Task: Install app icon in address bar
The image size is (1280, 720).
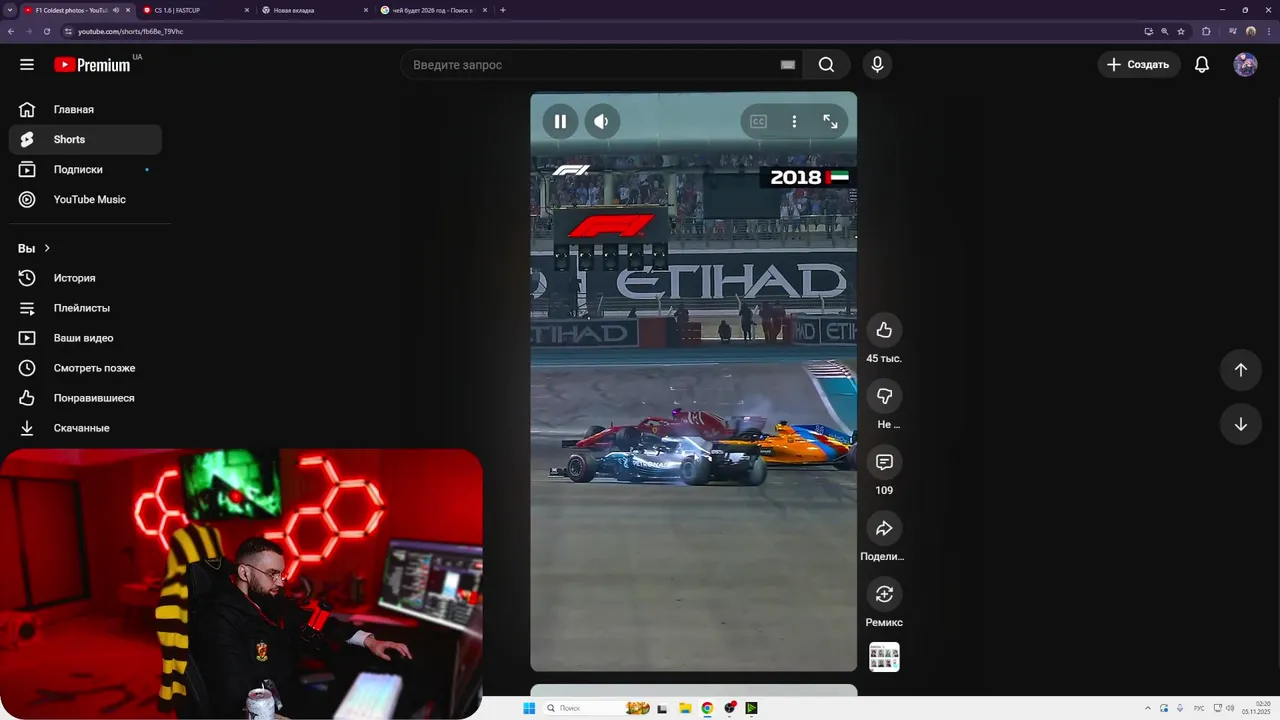Action: point(1148,31)
